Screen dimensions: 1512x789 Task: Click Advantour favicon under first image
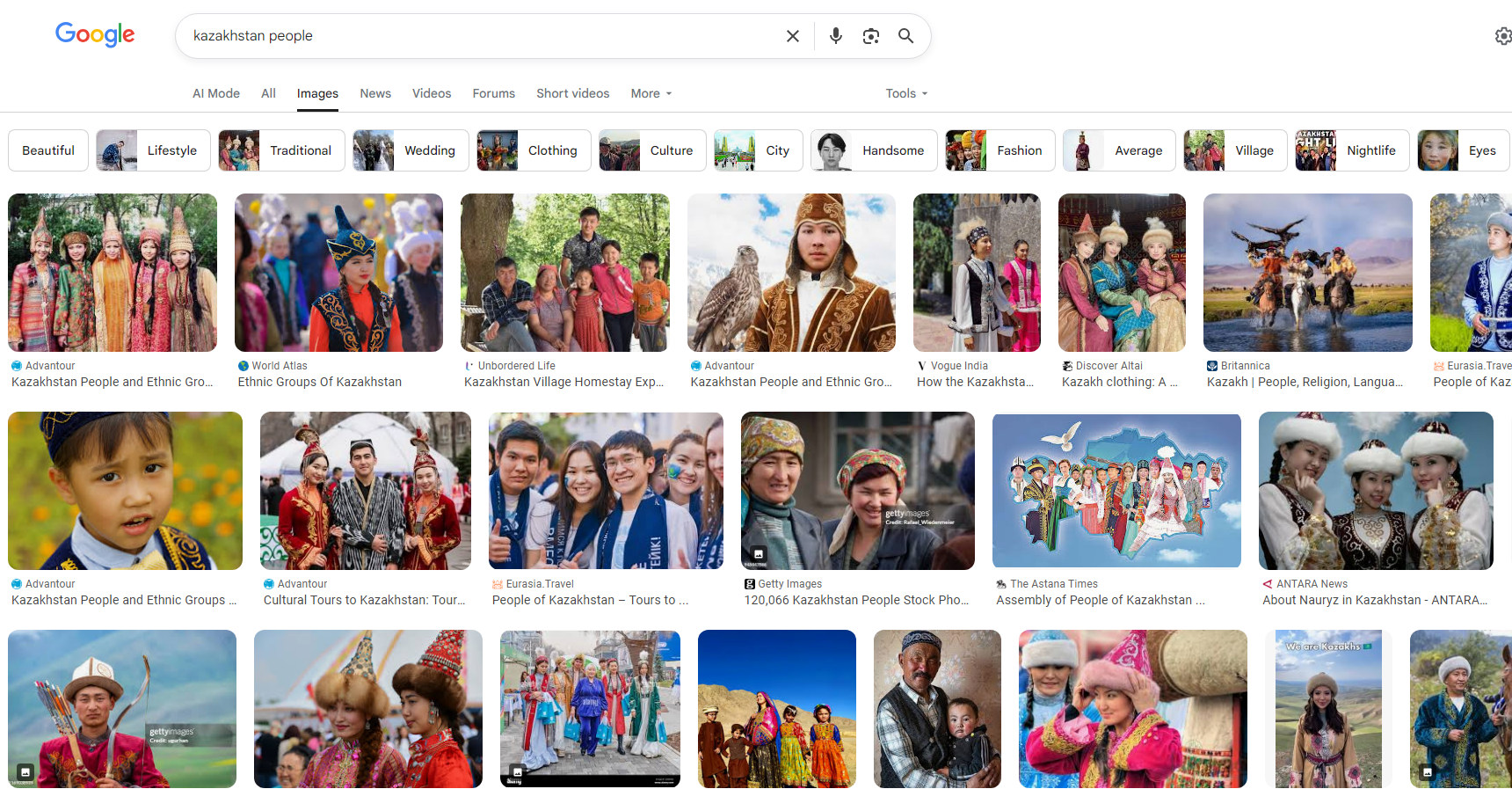17,366
